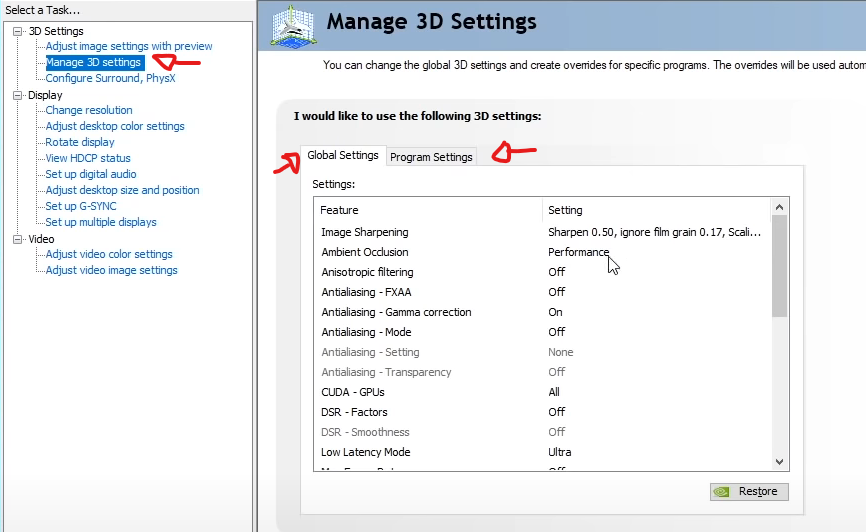The height and width of the screenshot is (532, 866).
Task: Select Change resolution in Display section
Action: pyautogui.click(x=89, y=110)
